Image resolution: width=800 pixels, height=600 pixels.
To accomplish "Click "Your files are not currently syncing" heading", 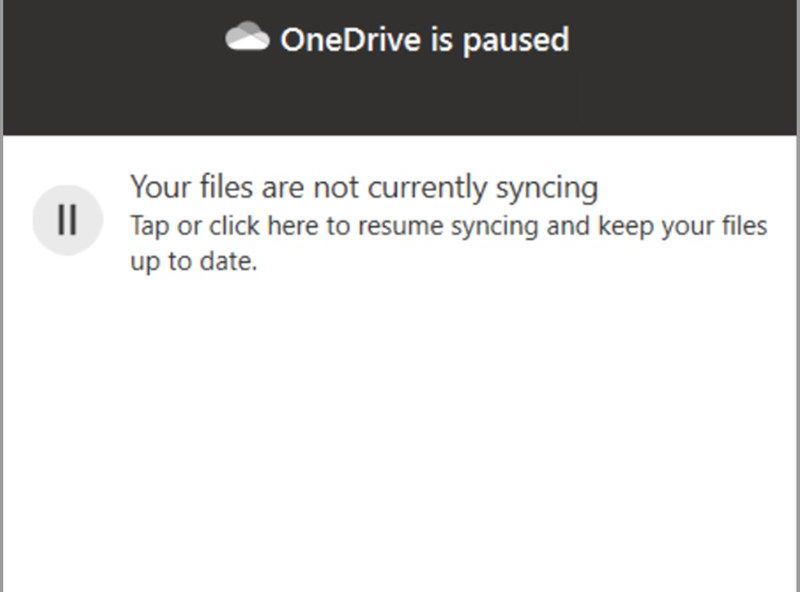I will pyautogui.click(x=364, y=188).
